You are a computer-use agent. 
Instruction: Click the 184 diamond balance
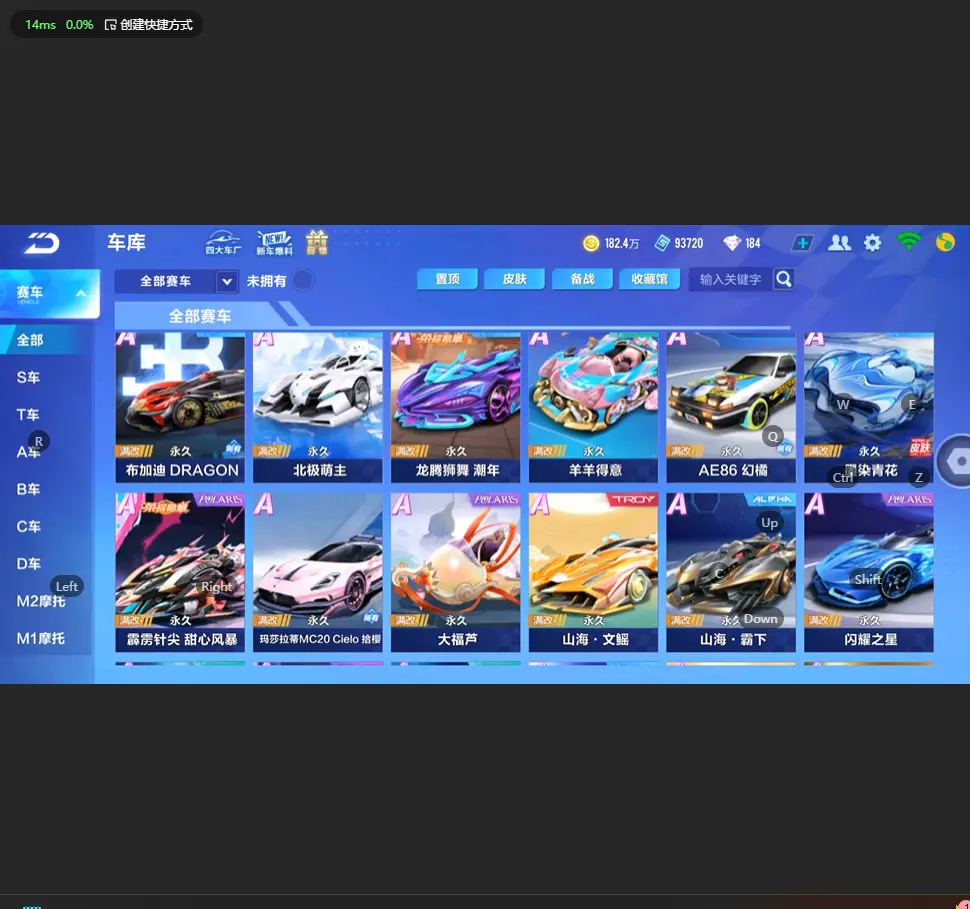click(x=753, y=243)
